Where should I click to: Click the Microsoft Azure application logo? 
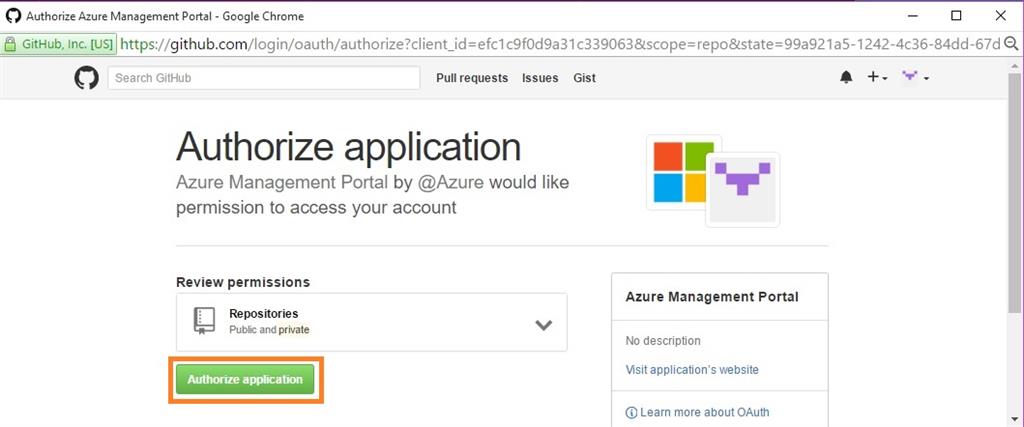(683, 171)
